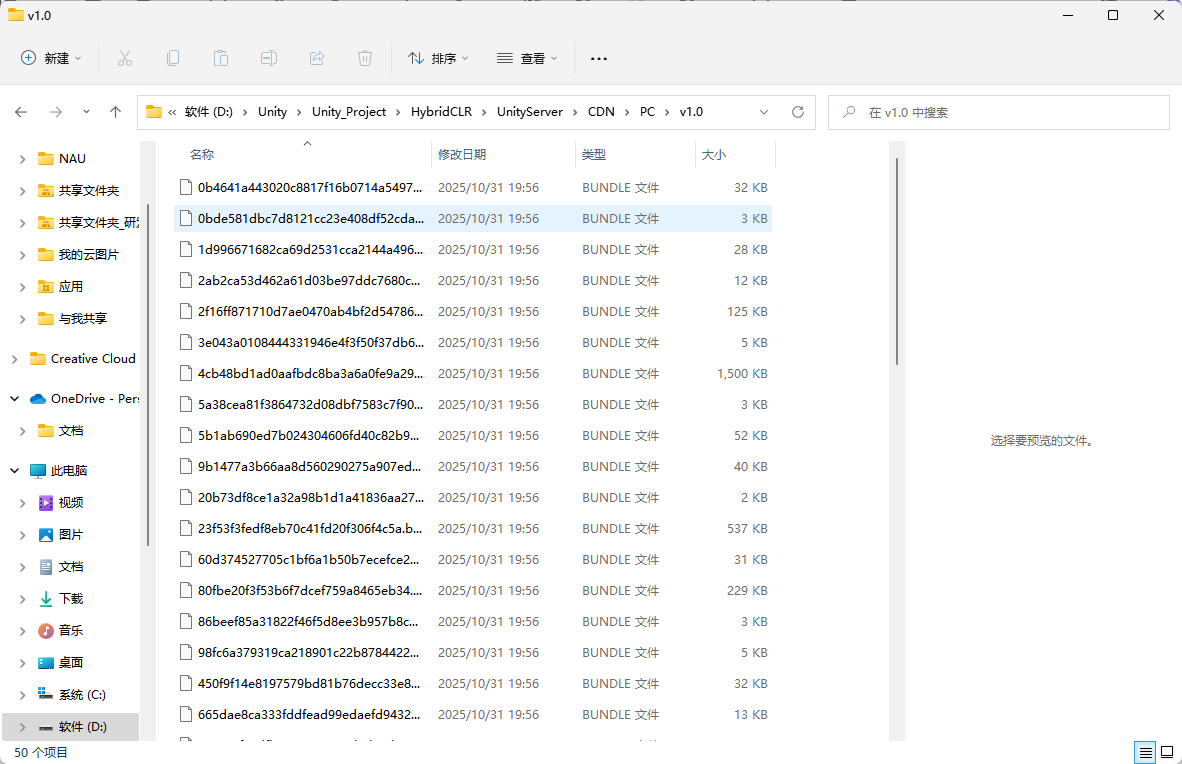Expand the address bar history dropdown
The height and width of the screenshot is (764, 1182).
pyautogui.click(x=764, y=112)
